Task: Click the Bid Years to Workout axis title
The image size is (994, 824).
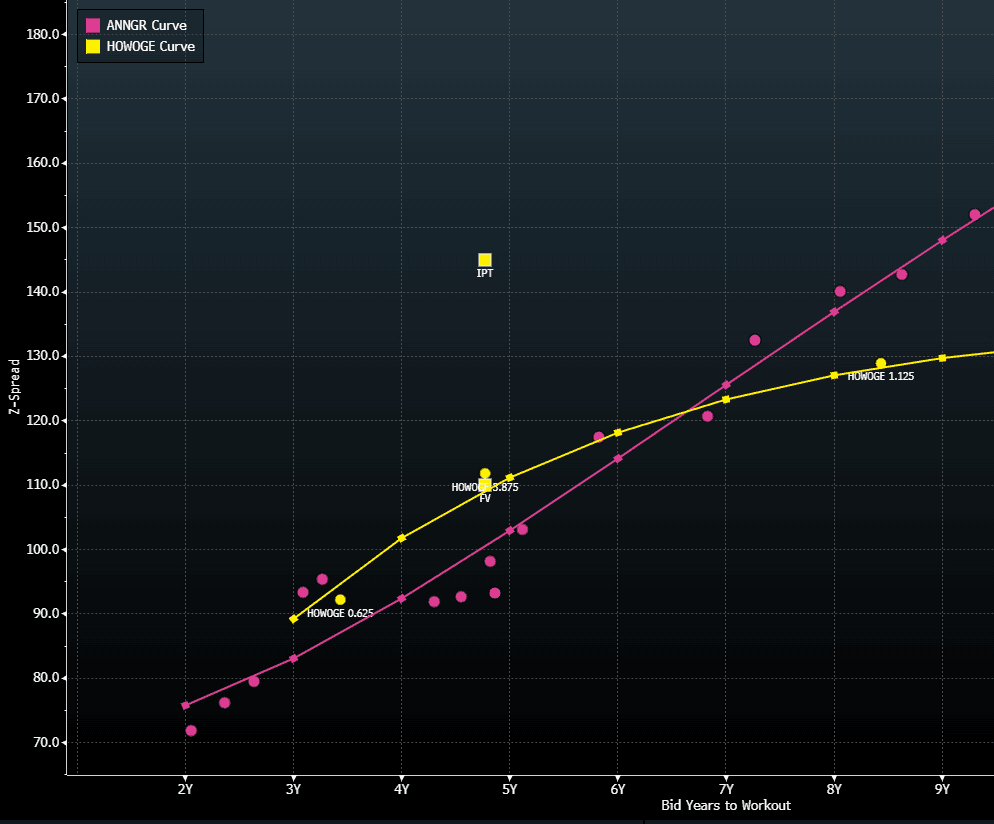Action: pyautogui.click(x=725, y=806)
